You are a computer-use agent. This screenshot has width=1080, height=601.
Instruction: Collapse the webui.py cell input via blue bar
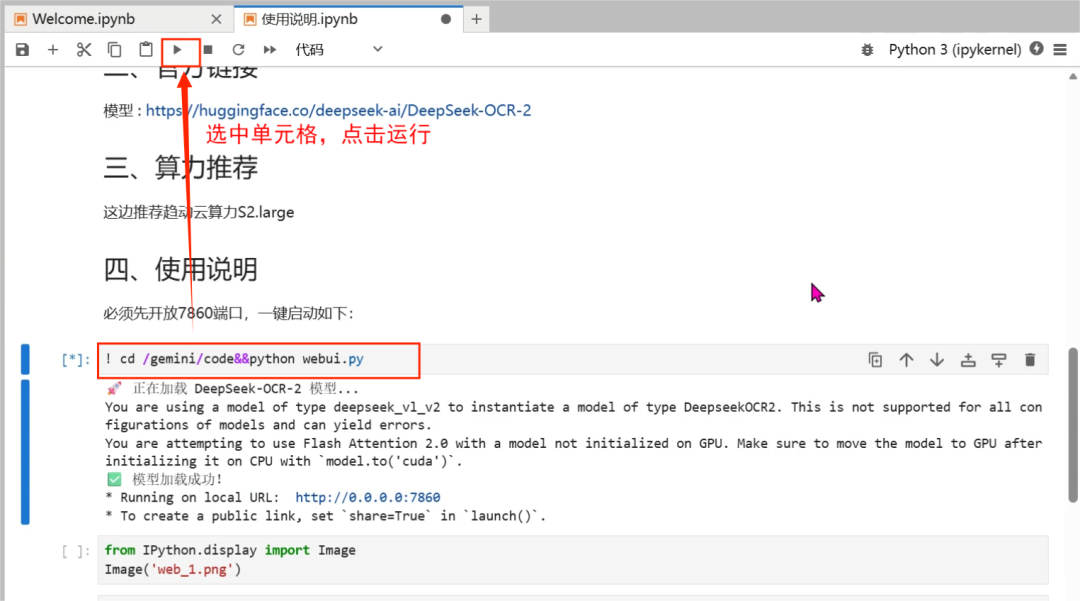(x=25, y=359)
